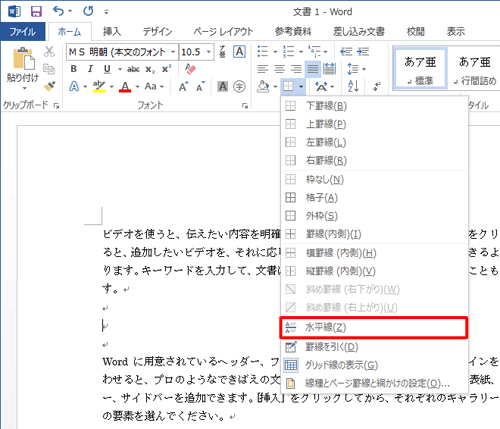The height and width of the screenshot is (429, 500).
Task: Expand the Clipboard dialog launcher
Action: click(56, 106)
